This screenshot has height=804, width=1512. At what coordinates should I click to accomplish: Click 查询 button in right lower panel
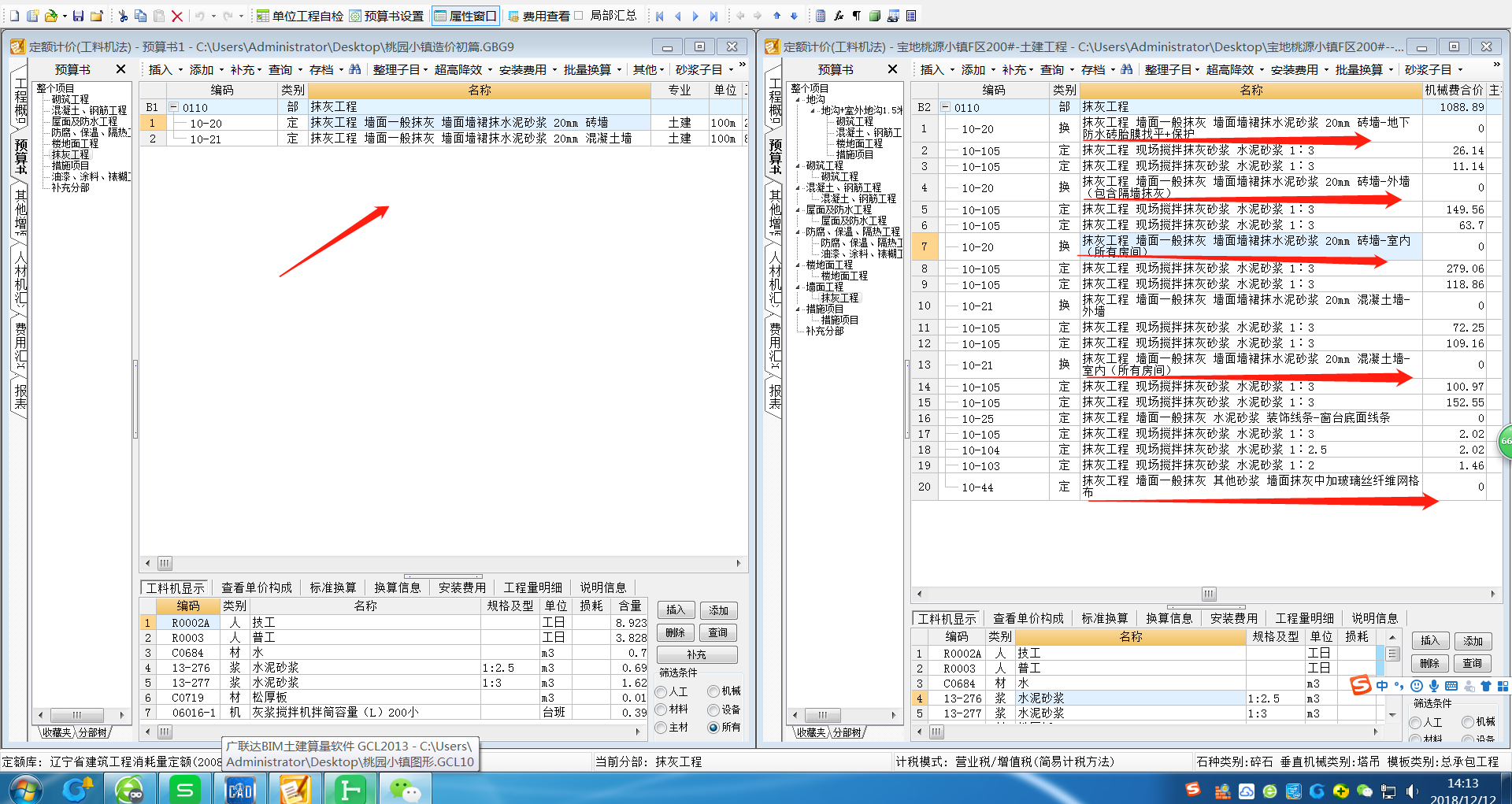[x=1473, y=663]
